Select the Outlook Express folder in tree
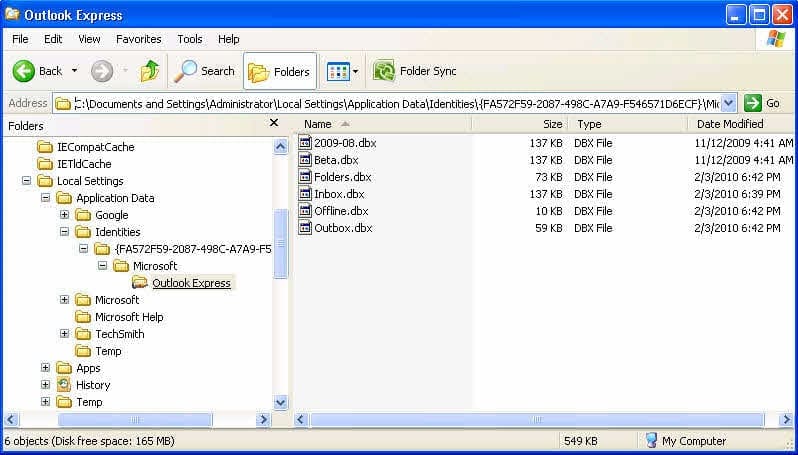 (x=191, y=283)
